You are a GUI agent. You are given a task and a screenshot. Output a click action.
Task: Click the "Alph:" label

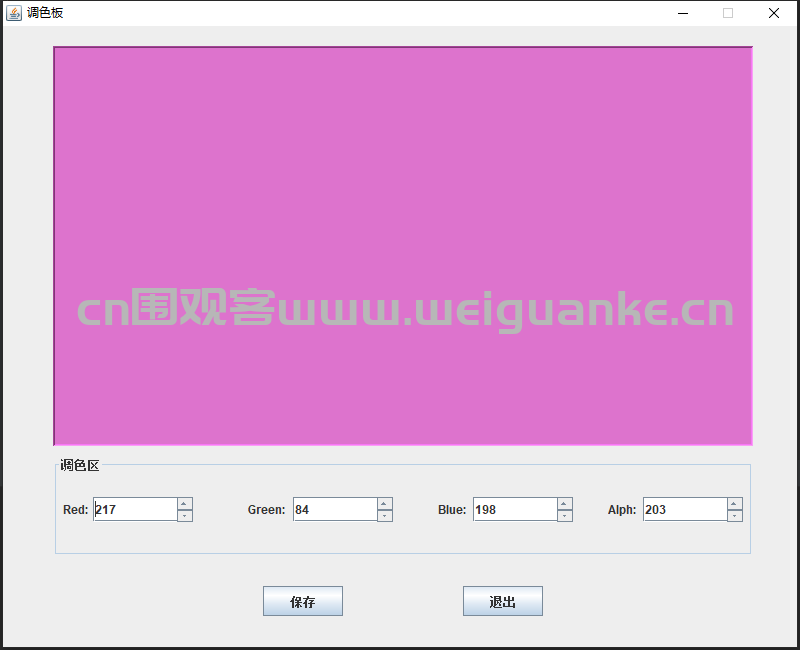pyautogui.click(x=622, y=510)
